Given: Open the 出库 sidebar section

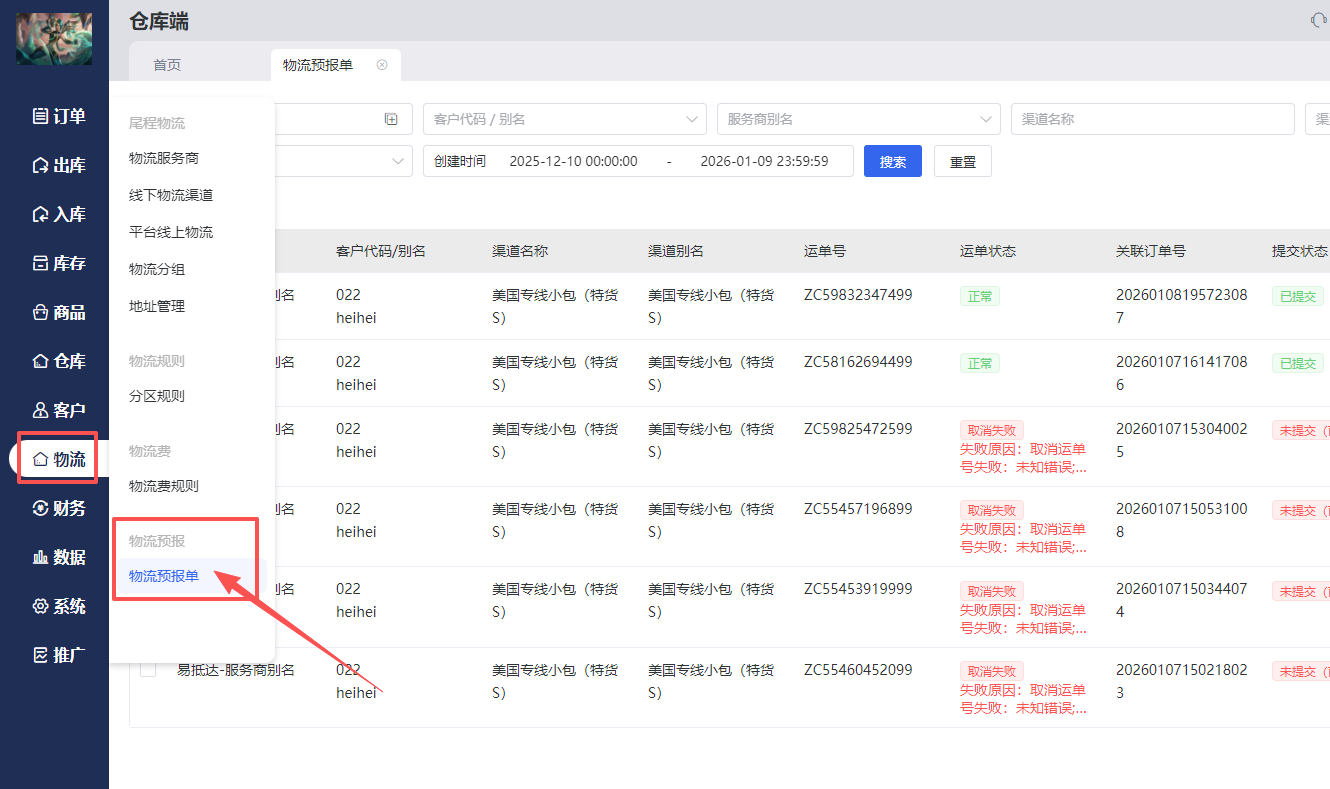Looking at the screenshot, I should pyautogui.click(x=59, y=165).
